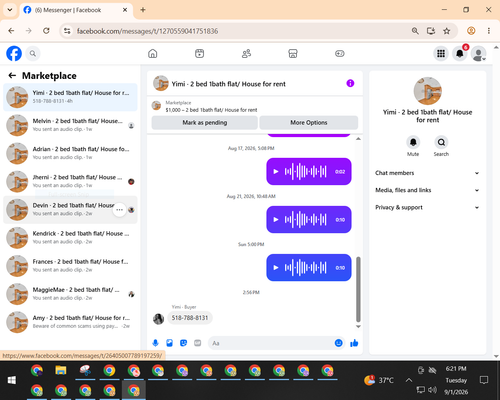
Task: Choose a sticker icon in composer
Action: 183,343
